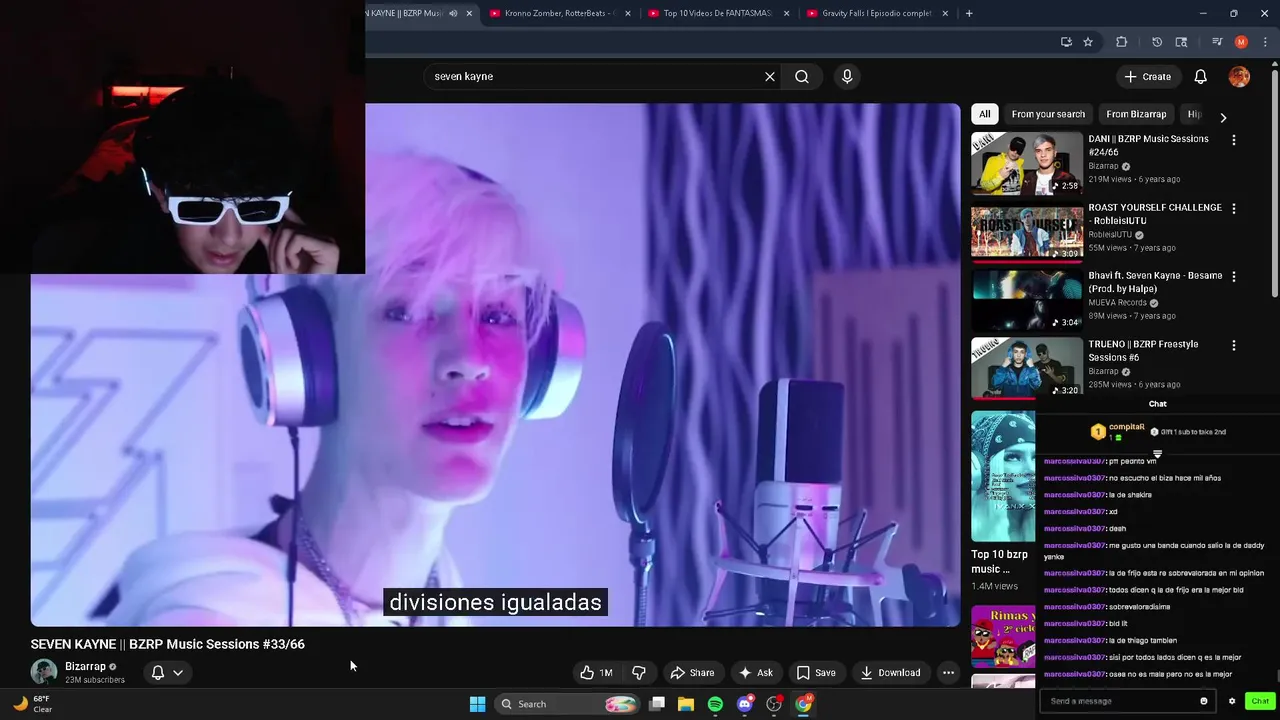The image size is (1280, 720).
Task: Close the SEVEN KAYNE BZRP tab
Action: click(x=469, y=13)
